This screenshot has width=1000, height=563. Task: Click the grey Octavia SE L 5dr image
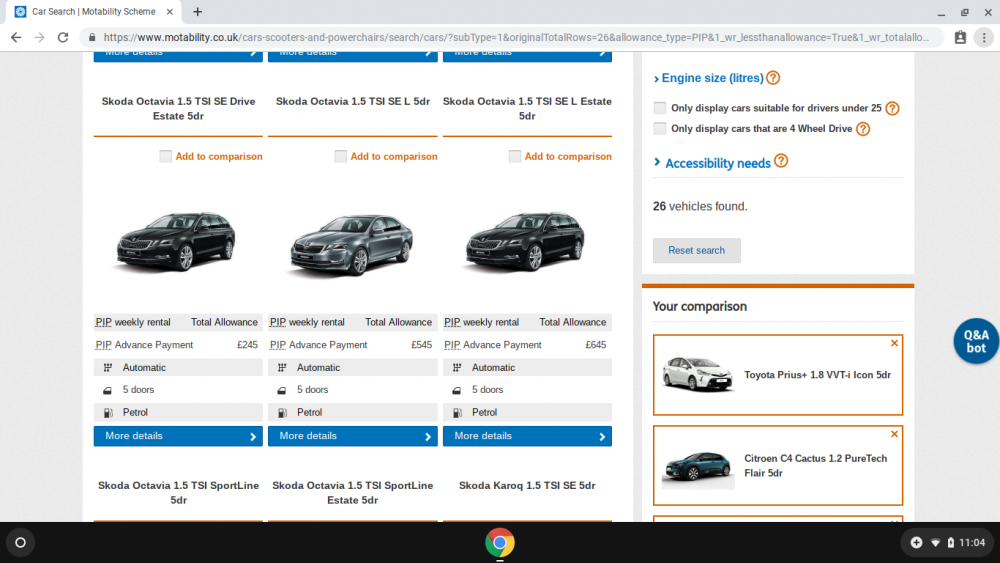click(x=351, y=245)
